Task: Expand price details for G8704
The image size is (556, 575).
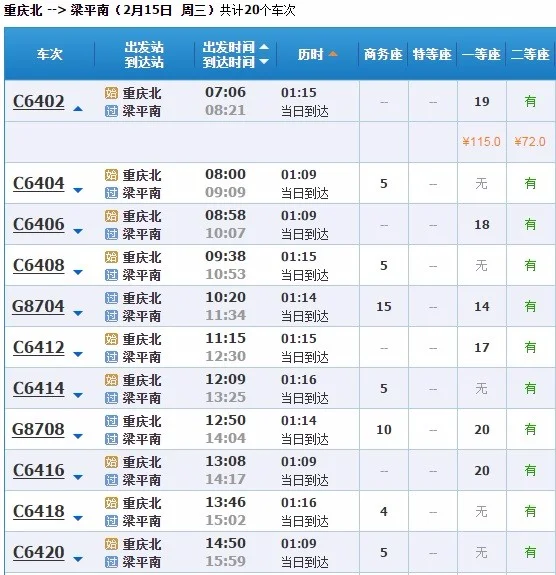Action: pos(78,313)
